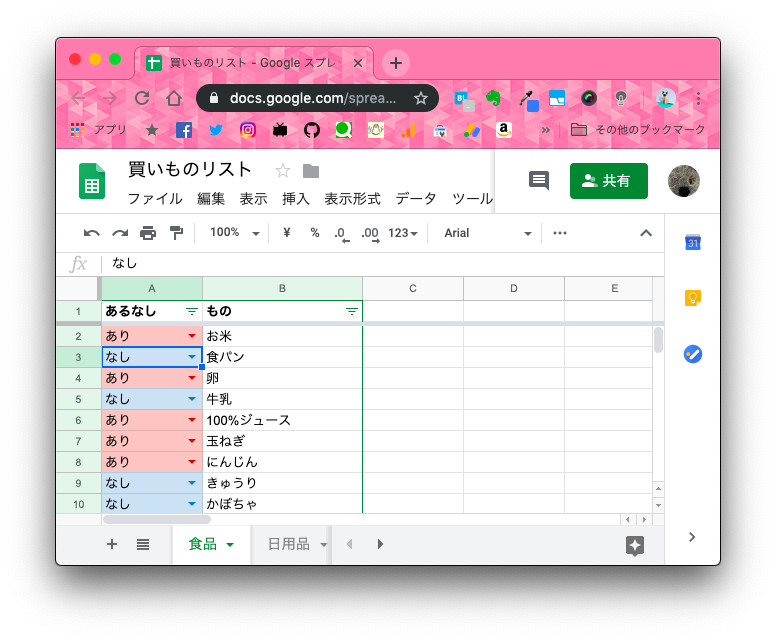Image resolution: width=776 pixels, height=639 pixels.
Task: Switch to 日用品 sheet tab
Action: coord(289,544)
